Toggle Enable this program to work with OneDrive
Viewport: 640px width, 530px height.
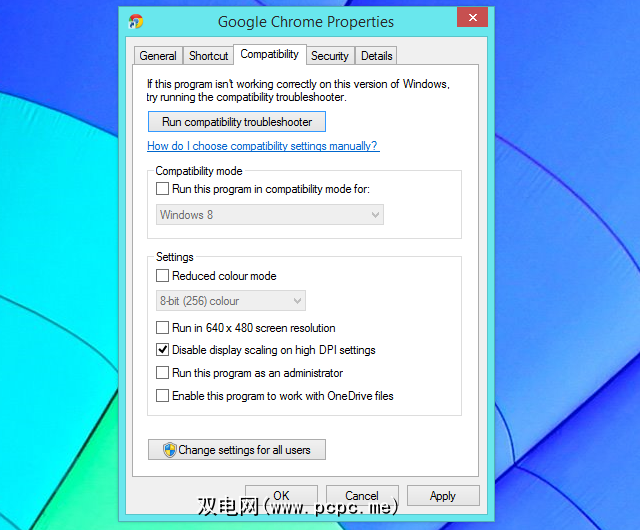162,395
